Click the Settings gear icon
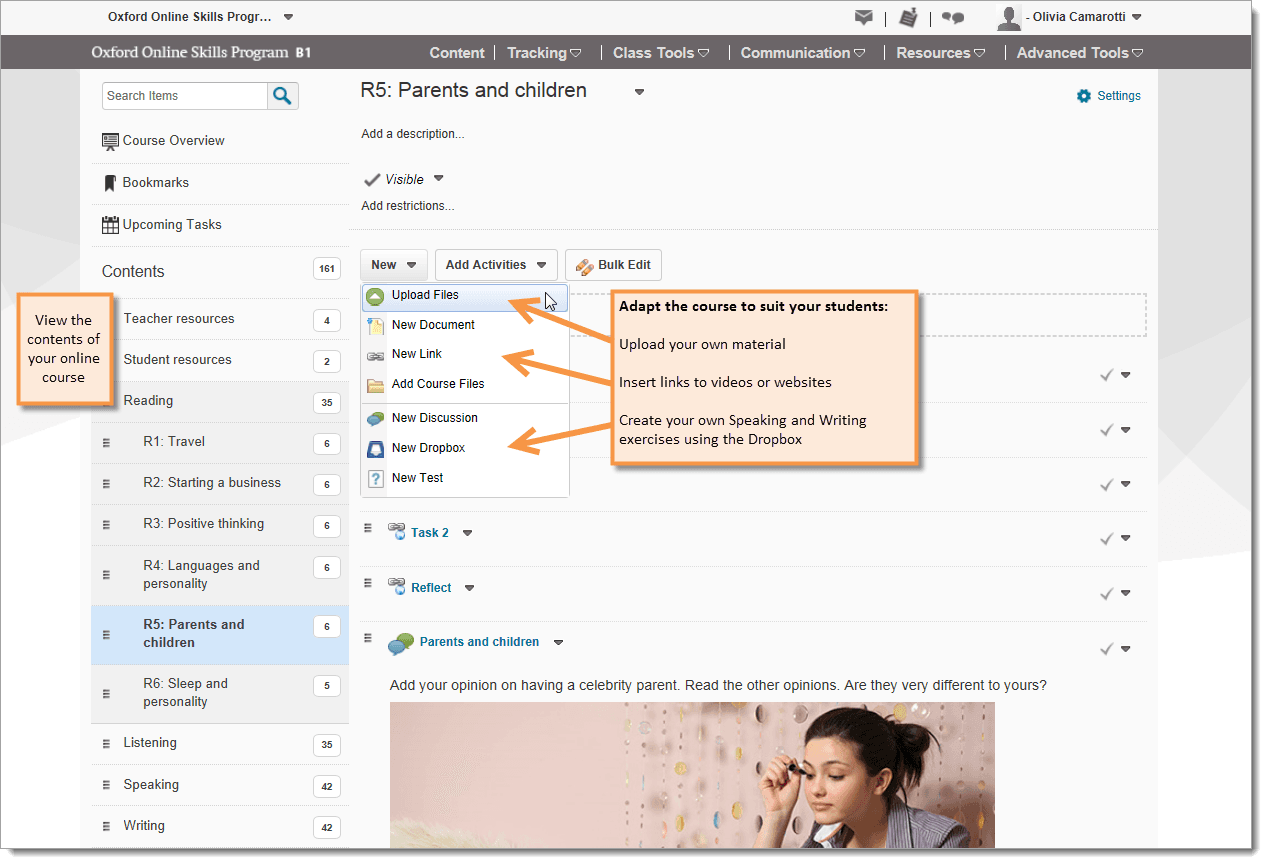This screenshot has height=864, width=1267. click(x=1084, y=96)
